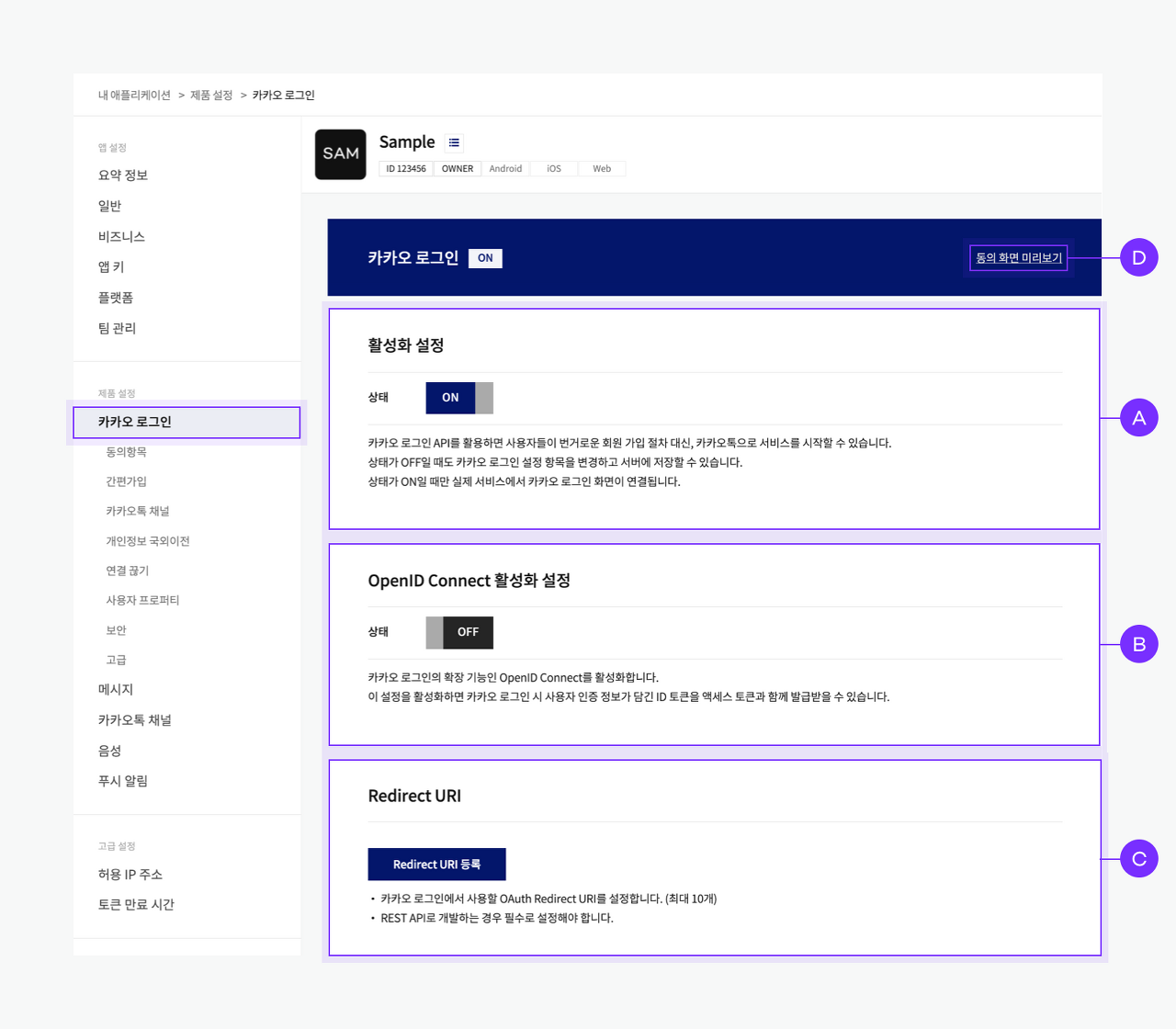Viewport: 1176px width, 1029px height.
Task: Click the SAM application logo
Action: pyautogui.click(x=341, y=154)
